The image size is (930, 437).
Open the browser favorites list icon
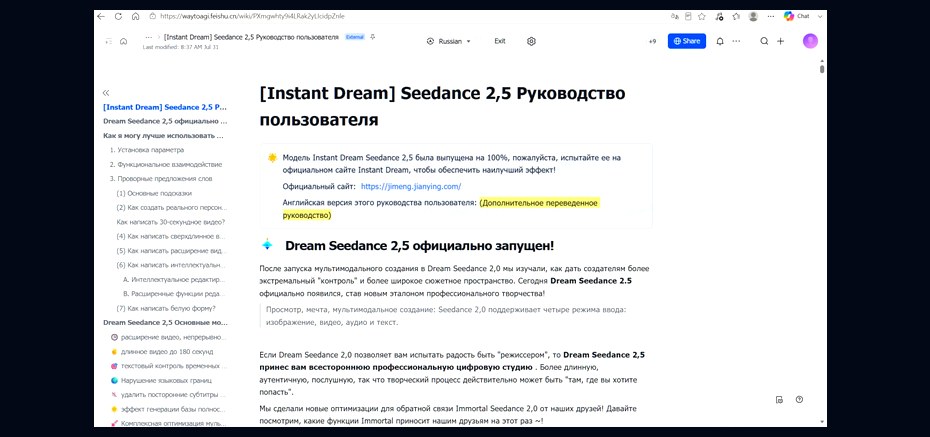(736, 17)
